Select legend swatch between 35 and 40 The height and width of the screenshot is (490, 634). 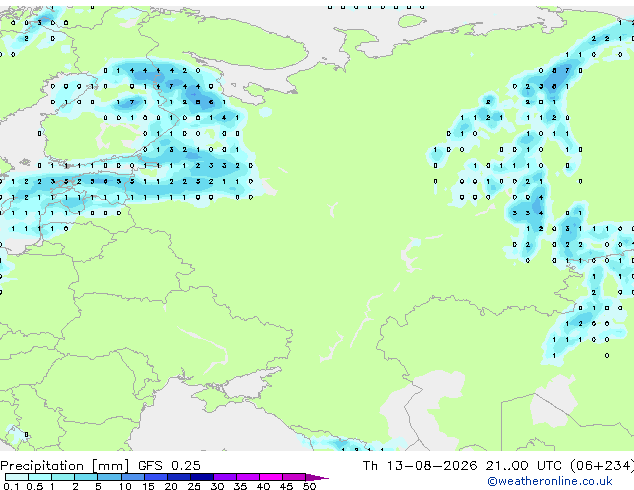click(248, 477)
